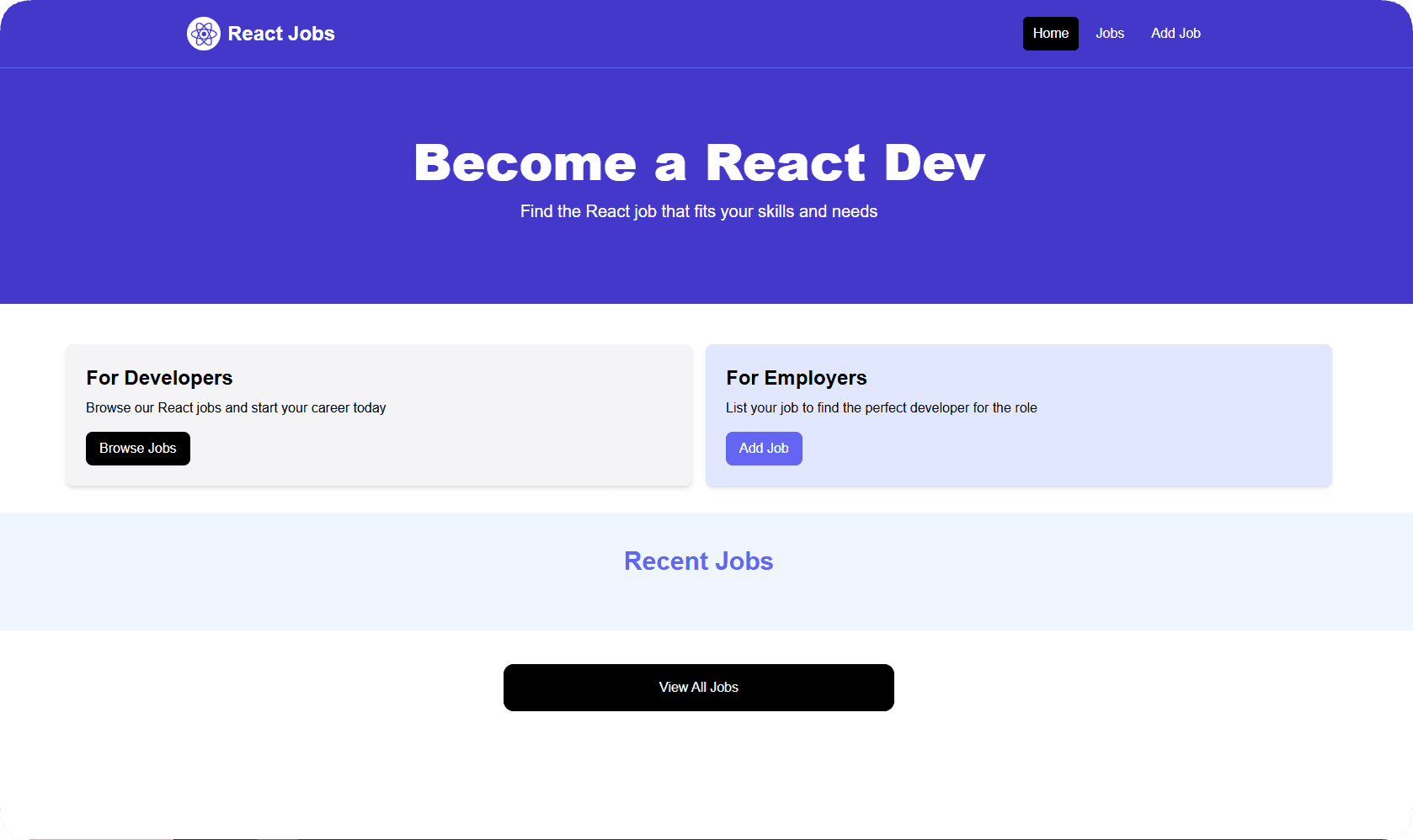Click the Recent Jobs heading
1413x840 pixels.
[699, 561]
